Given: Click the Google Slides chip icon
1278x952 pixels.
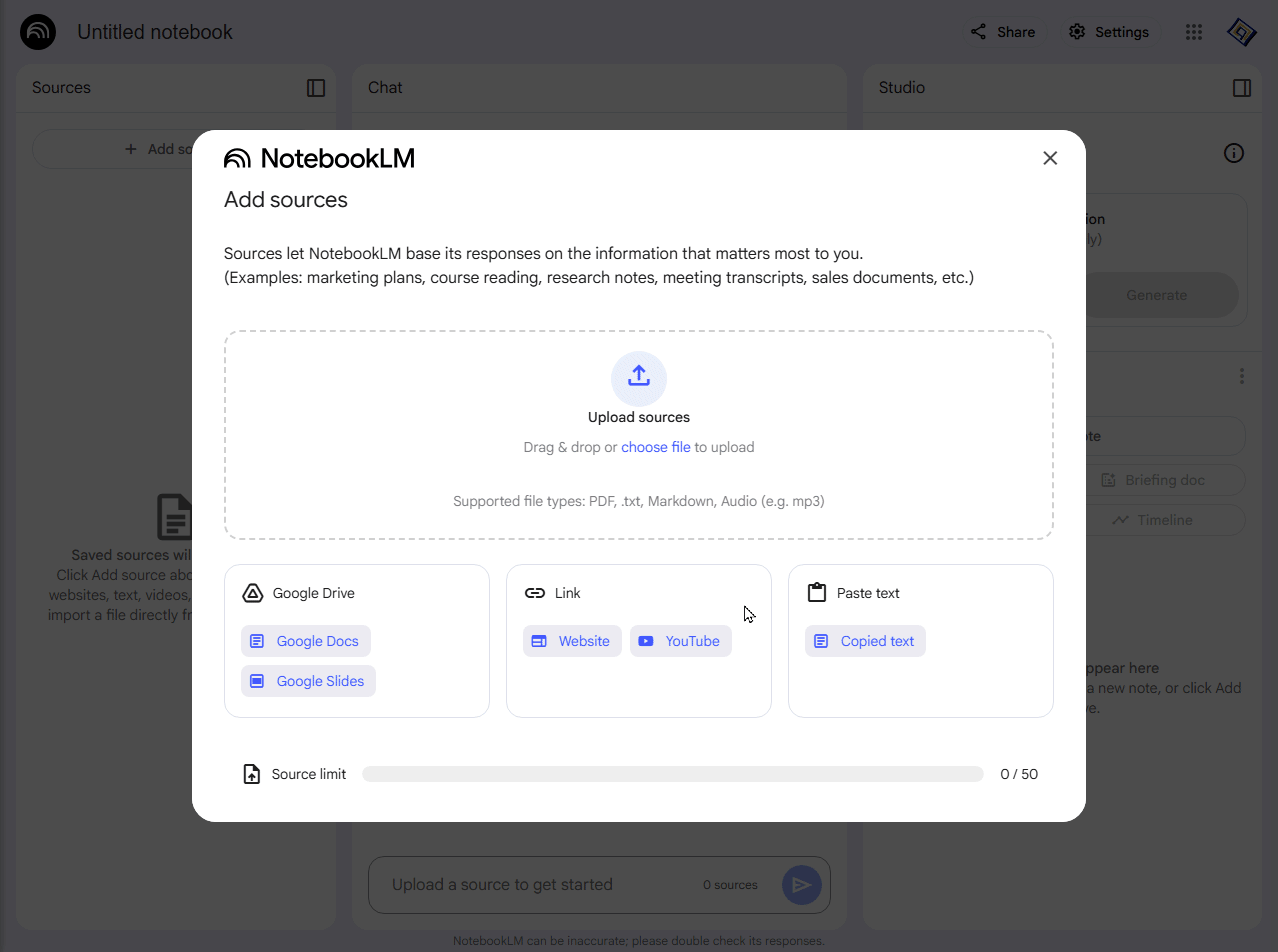Looking at the screenshot, I should pos(257,681).
